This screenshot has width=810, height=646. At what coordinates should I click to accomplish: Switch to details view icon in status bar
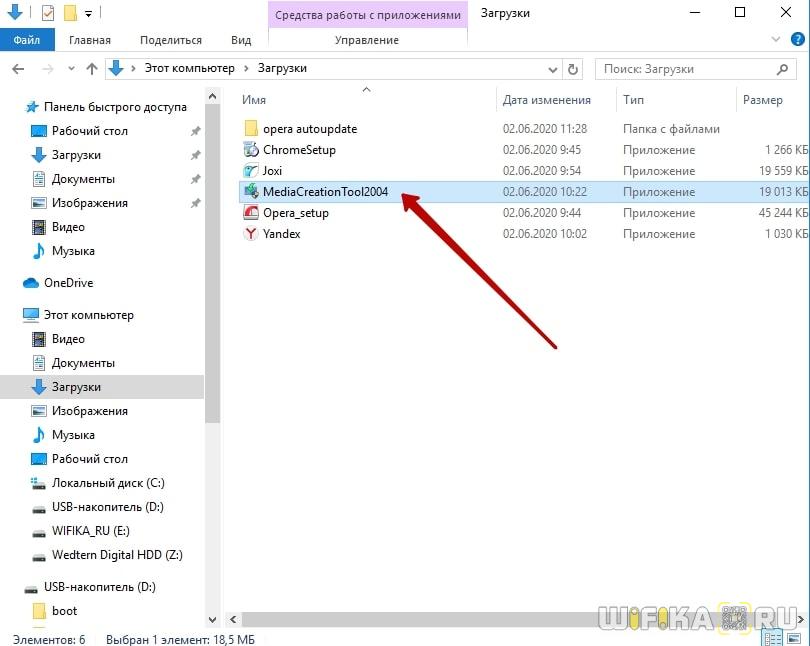tap(772, 639)
